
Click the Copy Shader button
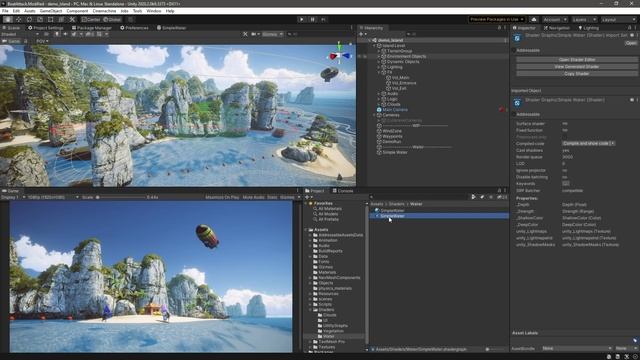(x=577, y=74)
